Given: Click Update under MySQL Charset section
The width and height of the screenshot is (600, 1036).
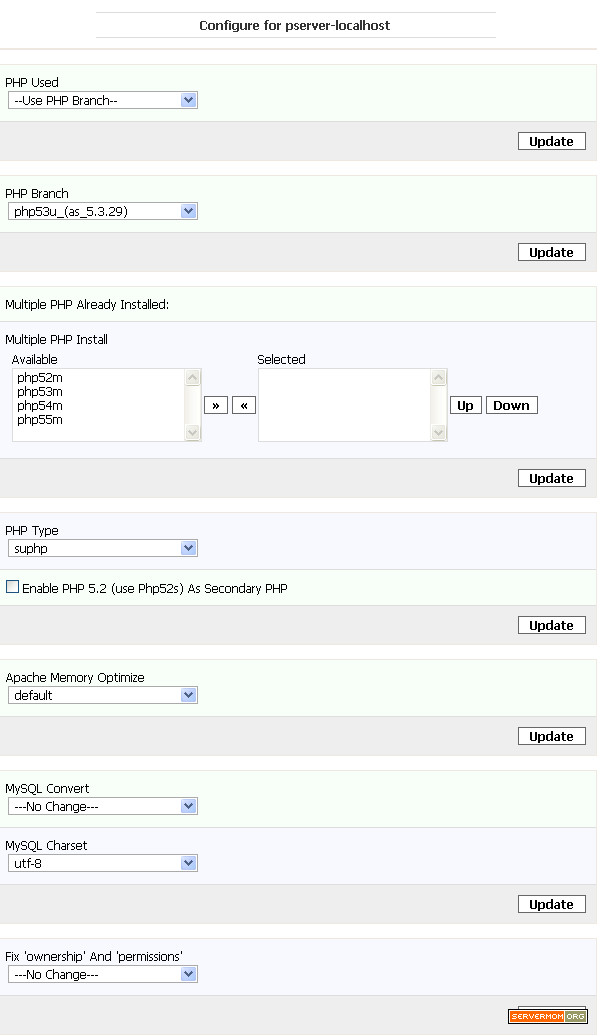Looking at the screenshot, I should (x=552, y=905).
